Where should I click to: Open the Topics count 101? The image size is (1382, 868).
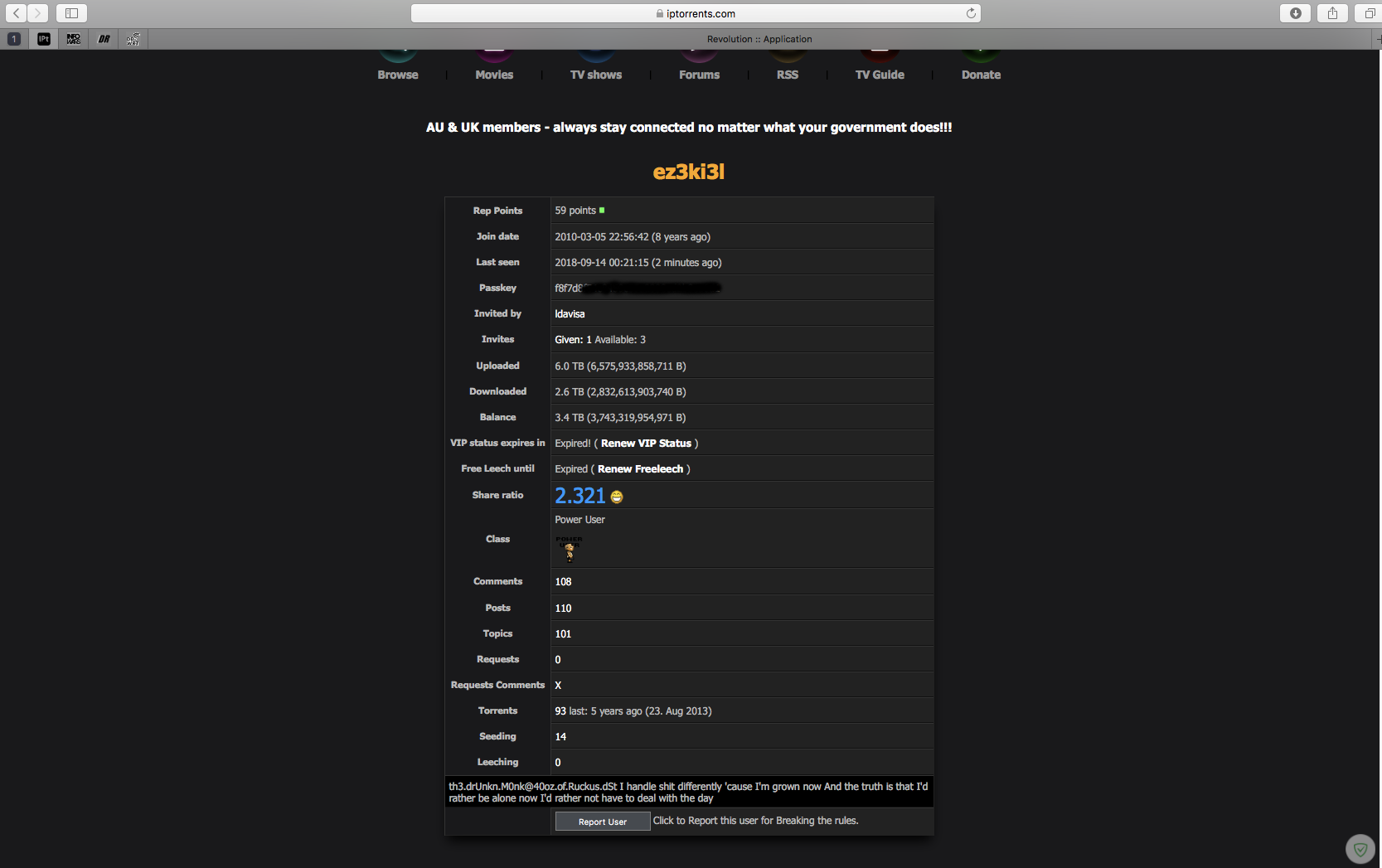(563, 634)
